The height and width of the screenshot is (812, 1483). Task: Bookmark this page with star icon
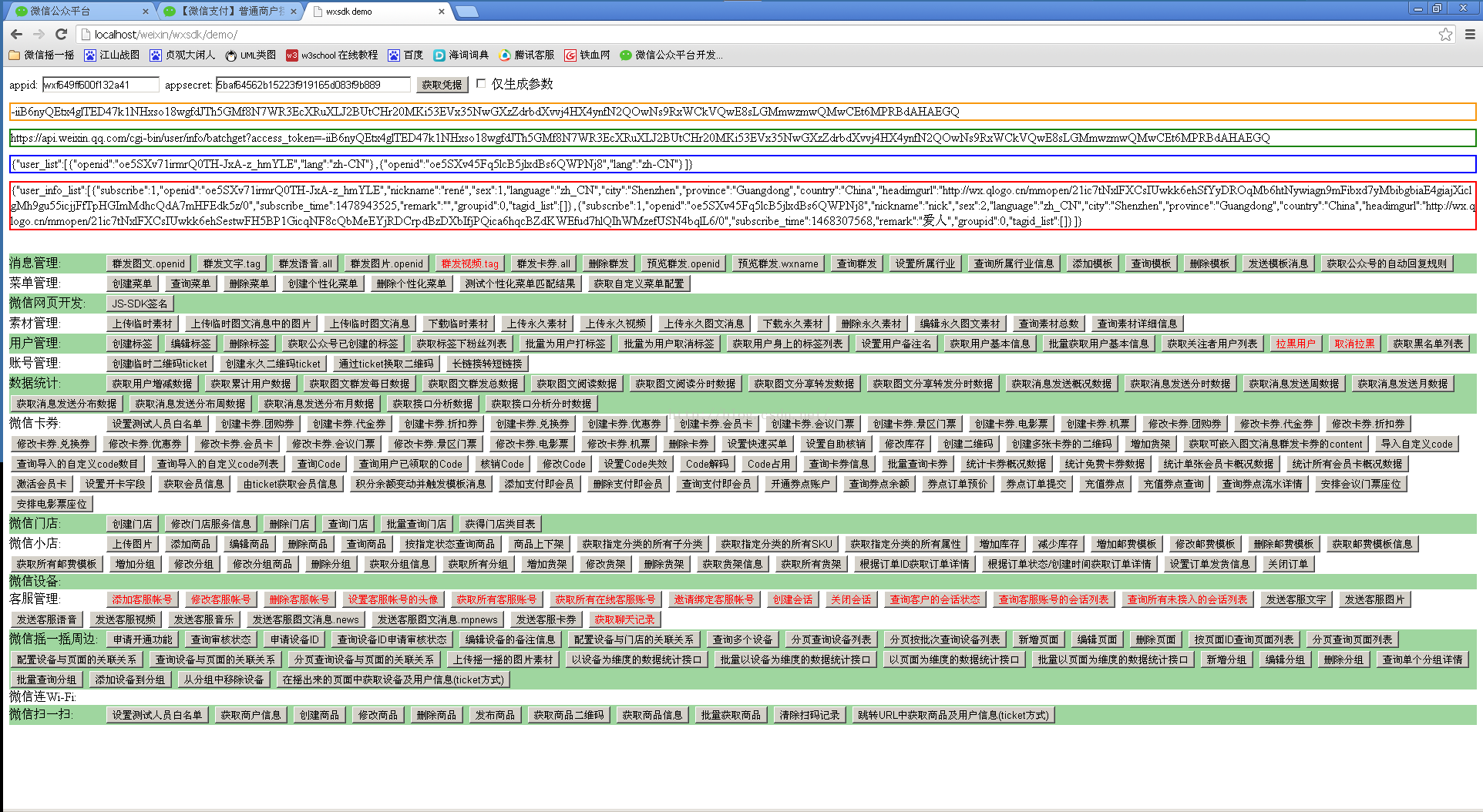tap(1445, 34)
